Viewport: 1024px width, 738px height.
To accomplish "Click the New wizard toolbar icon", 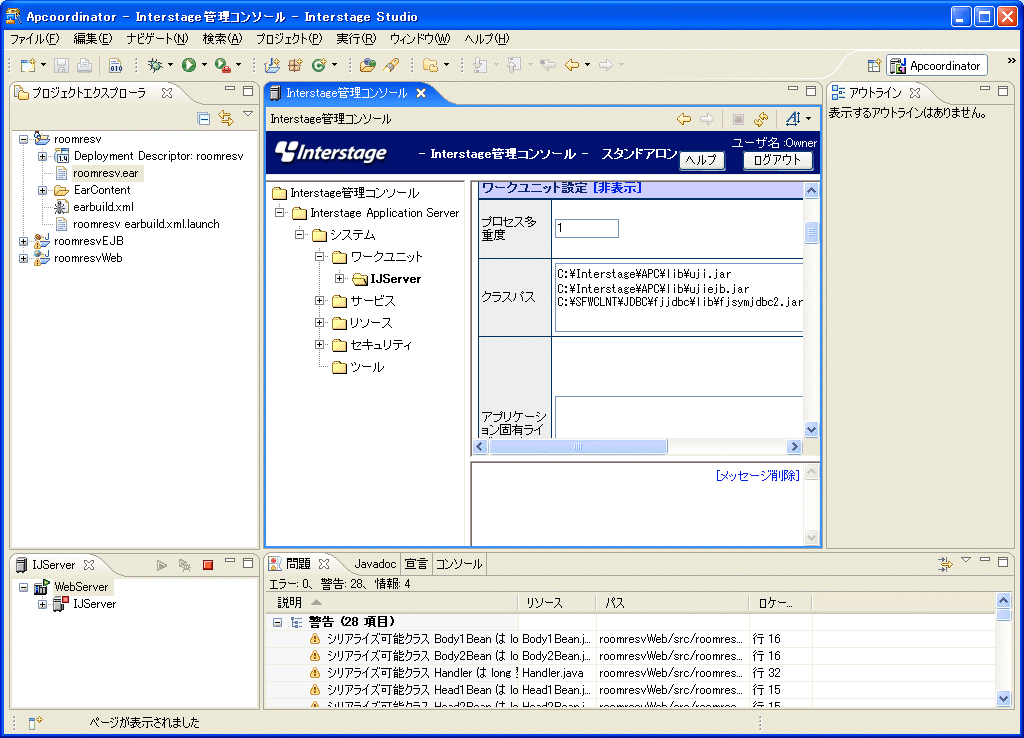I will (x=27, y=65).
